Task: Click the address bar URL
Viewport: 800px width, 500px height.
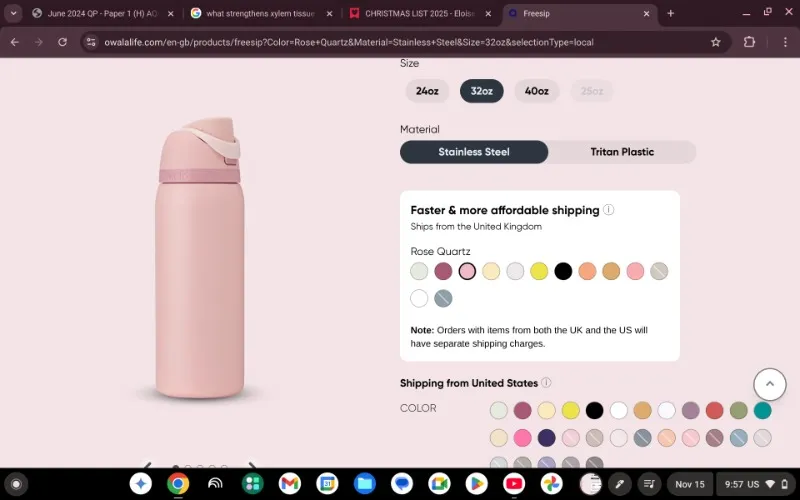Action: [x=348, y=42]
